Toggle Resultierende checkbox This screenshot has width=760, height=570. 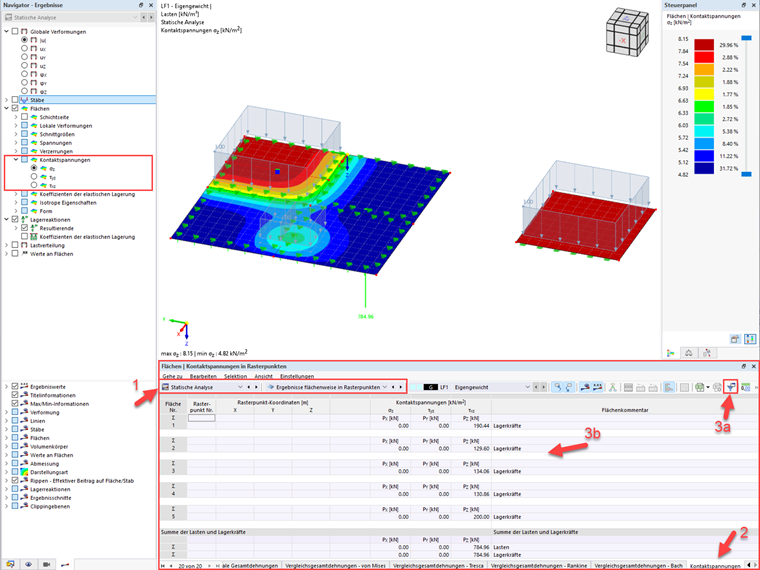pos(24,228)
